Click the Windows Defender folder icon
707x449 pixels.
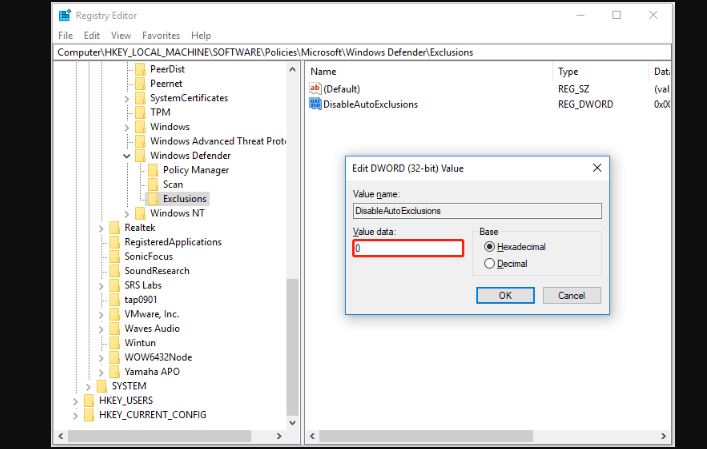[141, 156]
